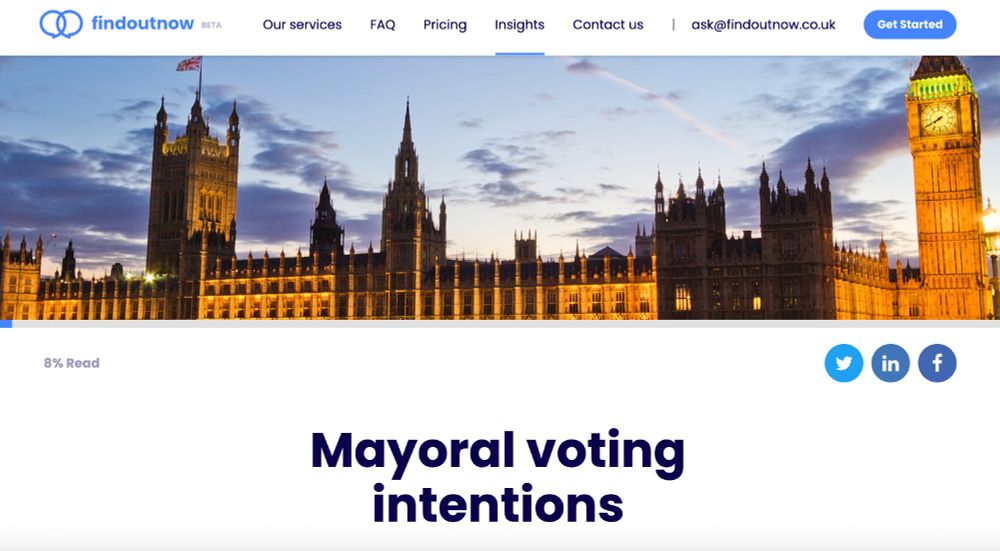Viewport: 1000px width, 551px height.
Task: Click the Union Jack flag atop tower
Action: pos(189,63)
